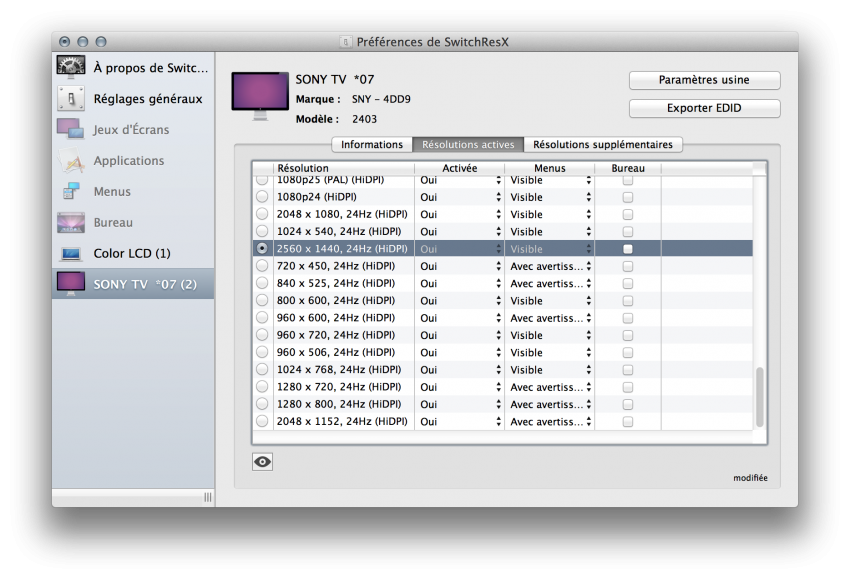Open Menus dropdown for 960 x 600 row
Image resolution: width=850 pixels, height=579 pixels.
tap(550, 318)
